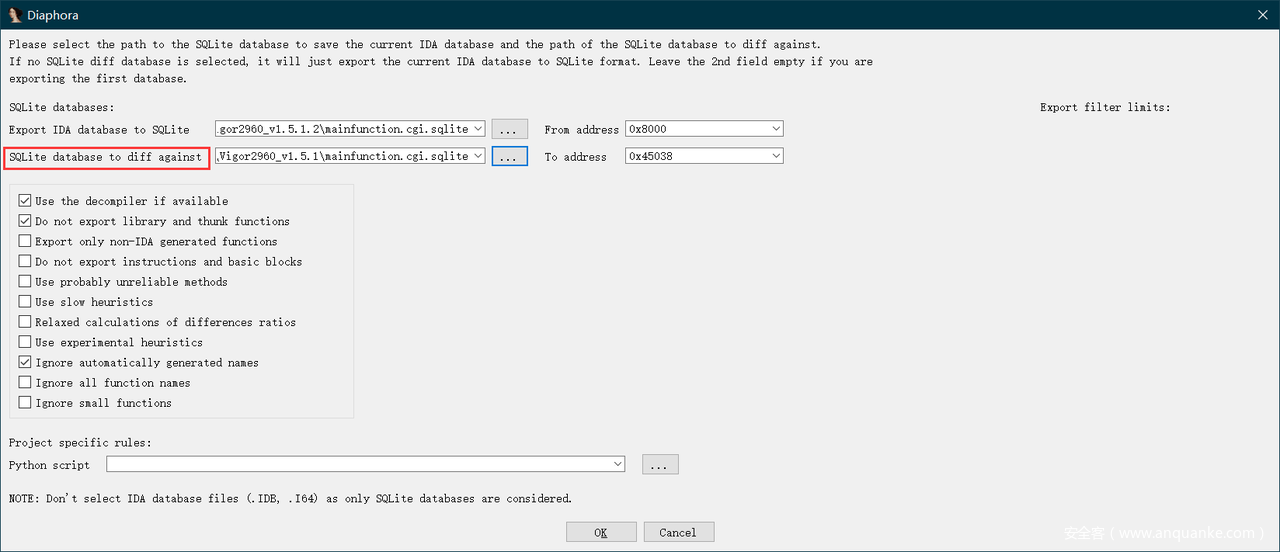Click the 'SQLite databases:' heading
1280x552 pixels.
click(x=61, y=107)
